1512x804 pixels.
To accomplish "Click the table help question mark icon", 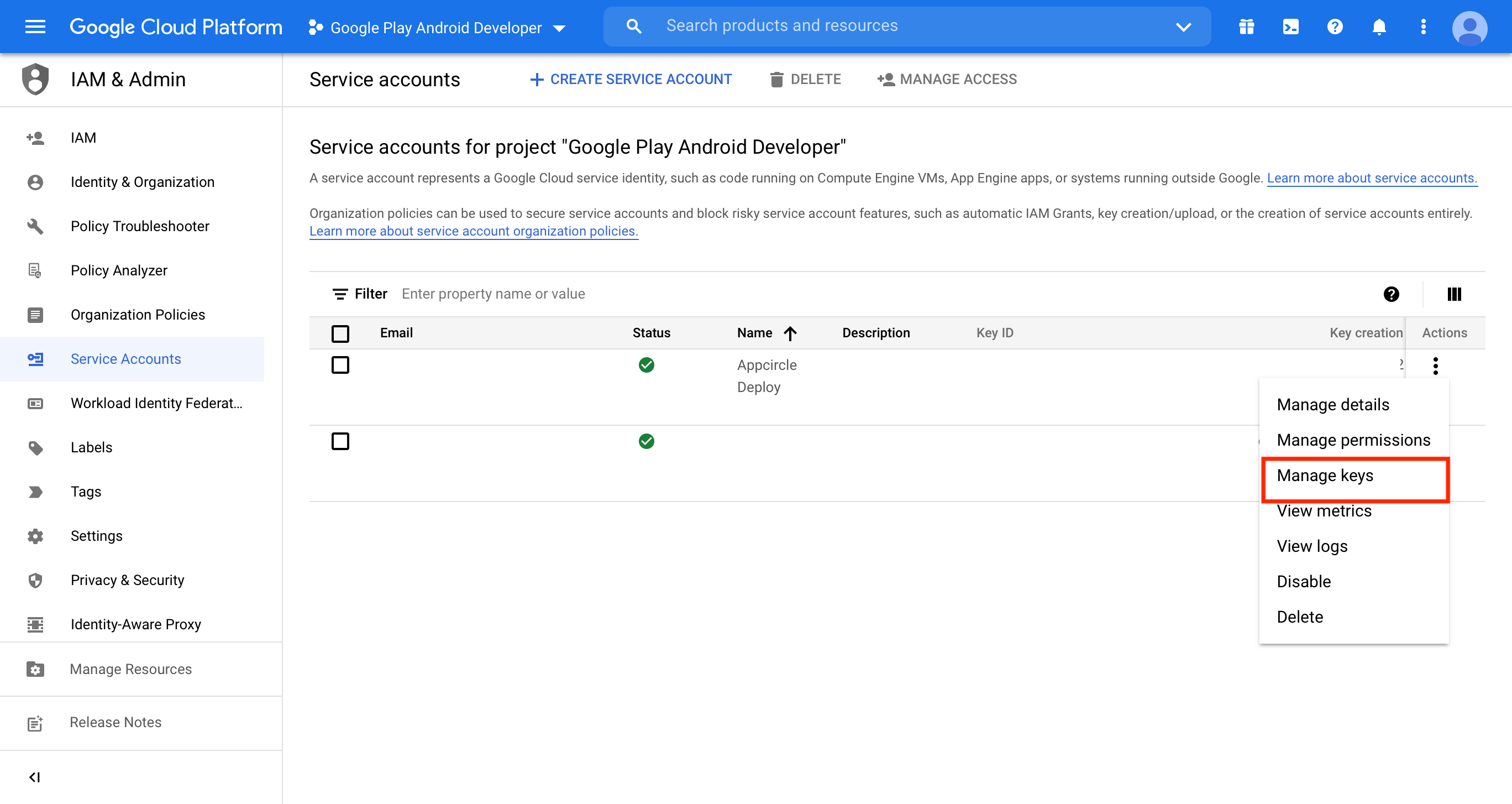I will (1391, 294).
